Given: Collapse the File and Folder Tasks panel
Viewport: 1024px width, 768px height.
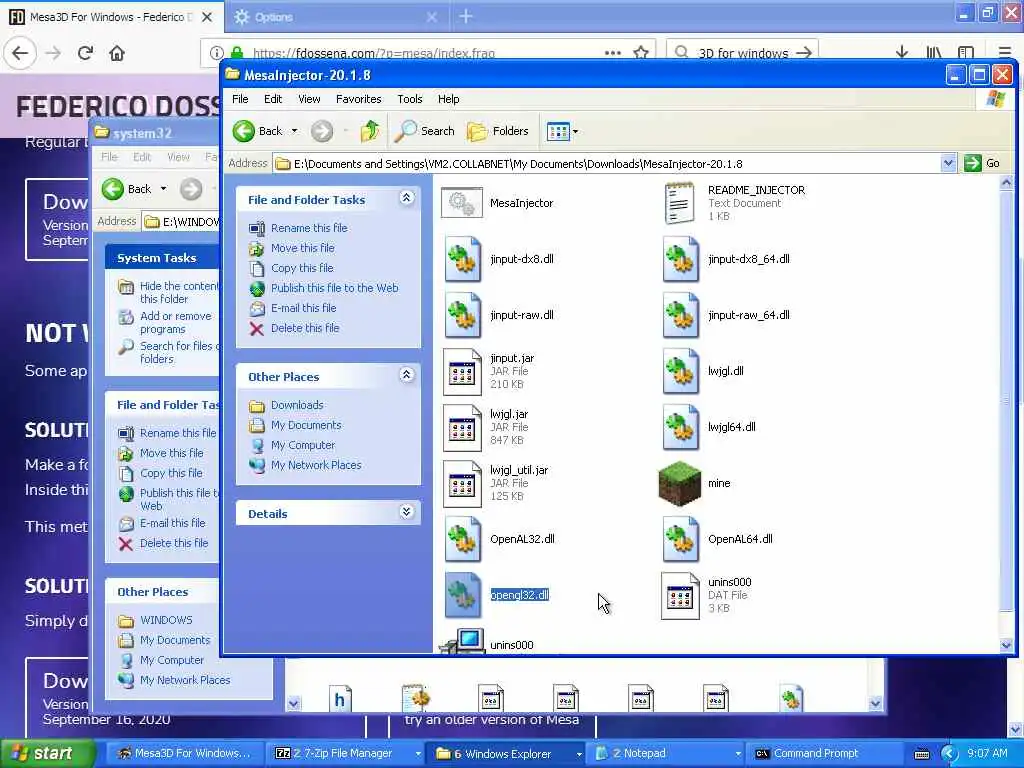Looking at the screenshot, I should point(406,198).
